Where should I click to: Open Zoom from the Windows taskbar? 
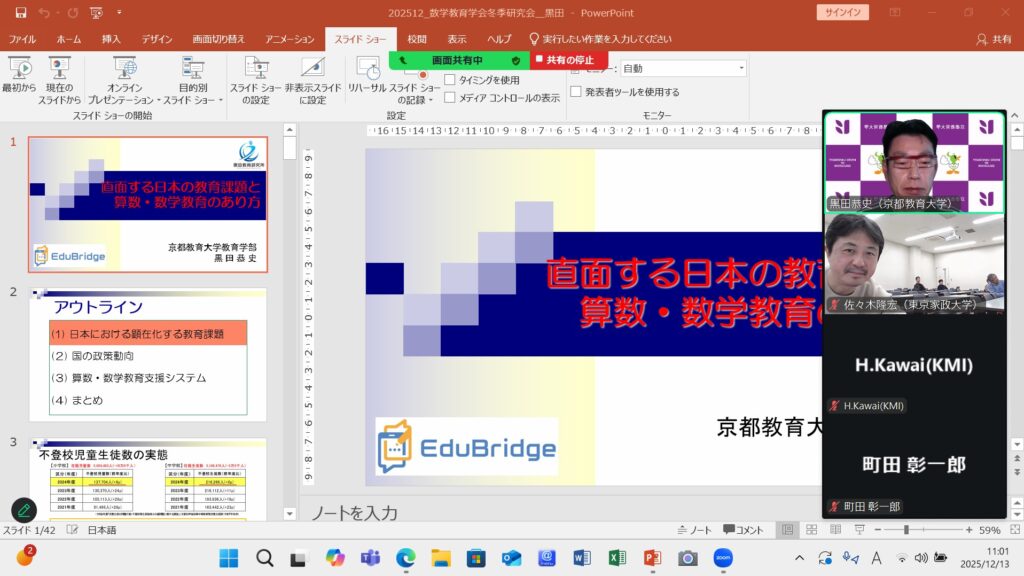coord(723,558)
